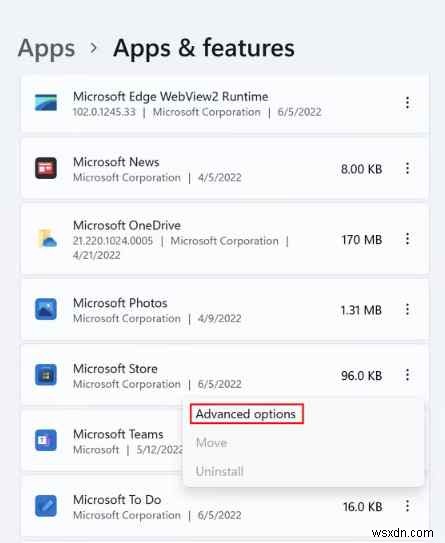This screenshot has width=445, height=543.
Task: Open three-dot menu for Microsoft OneDrive
Action: coord(407,239)
